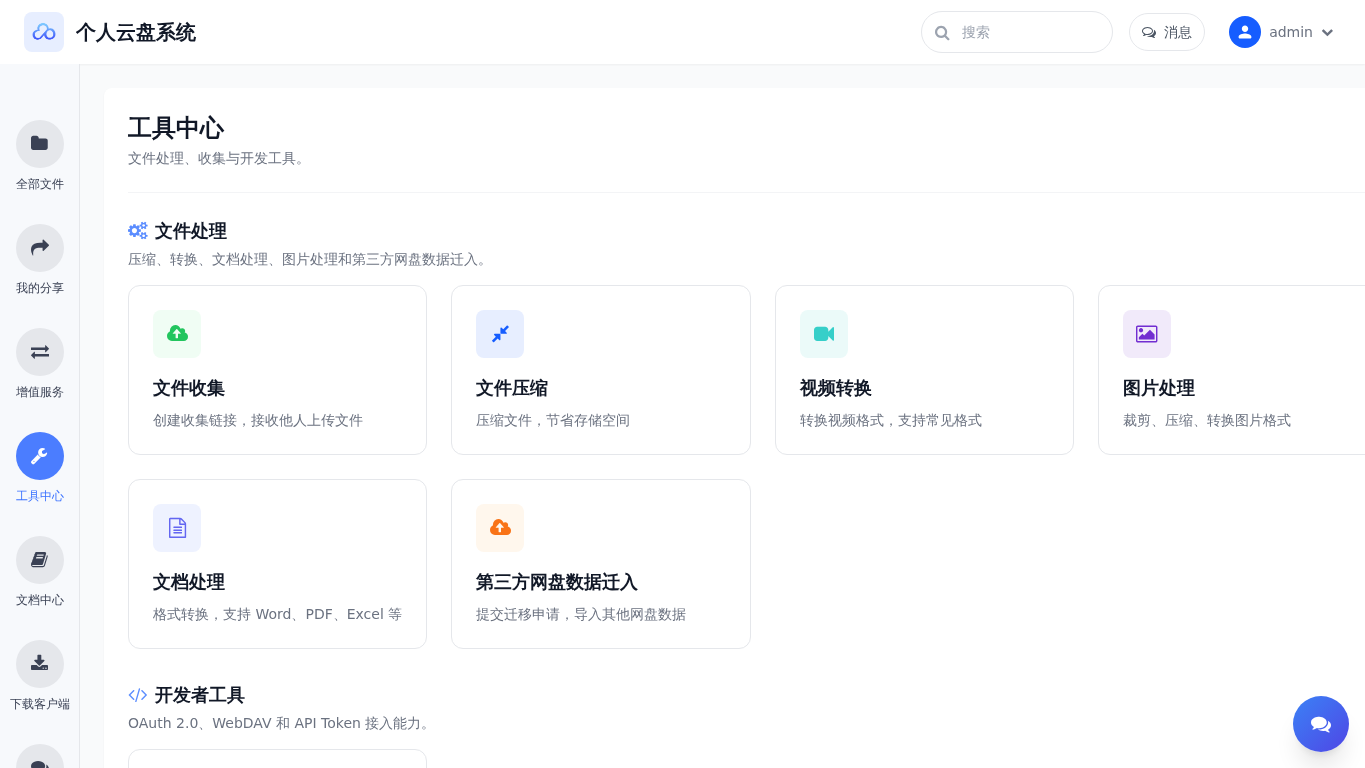
Task: Open 全部文件 folder icon in sidebar
Action: pyautogui.click(x=40, y=144)
